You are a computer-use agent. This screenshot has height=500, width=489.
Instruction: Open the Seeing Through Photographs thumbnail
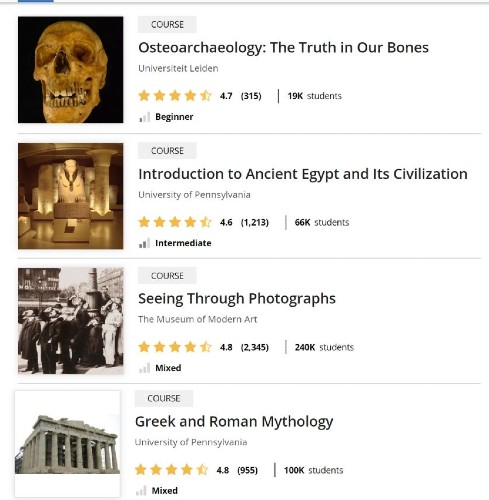(x=71, y=321)
